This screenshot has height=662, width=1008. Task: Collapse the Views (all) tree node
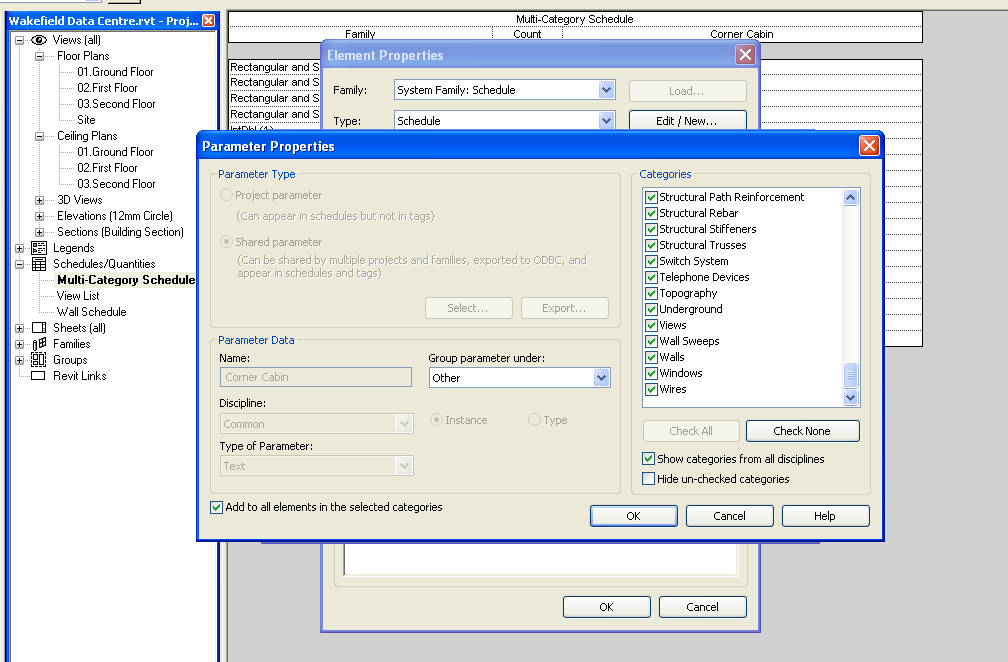19,40
